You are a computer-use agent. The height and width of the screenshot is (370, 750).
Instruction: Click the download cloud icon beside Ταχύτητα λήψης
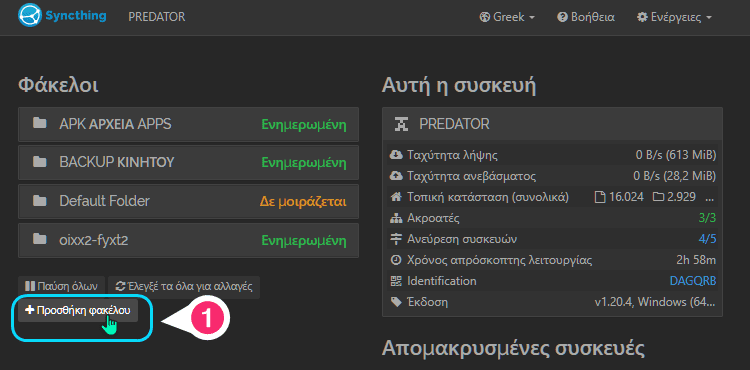pos(396,155)
